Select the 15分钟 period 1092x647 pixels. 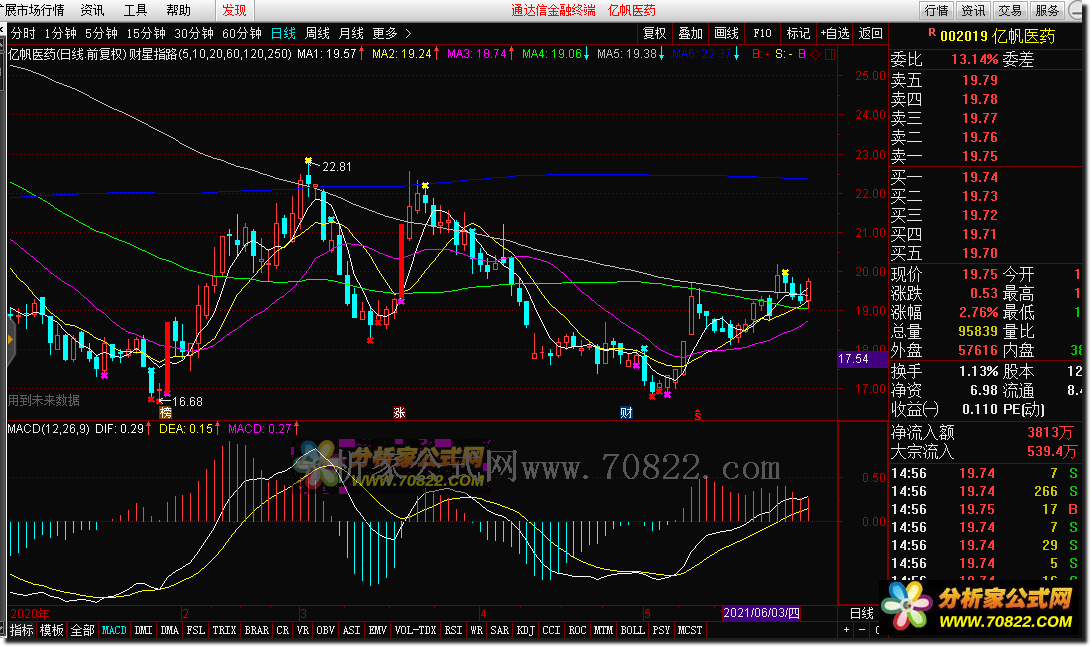point(146,33)
